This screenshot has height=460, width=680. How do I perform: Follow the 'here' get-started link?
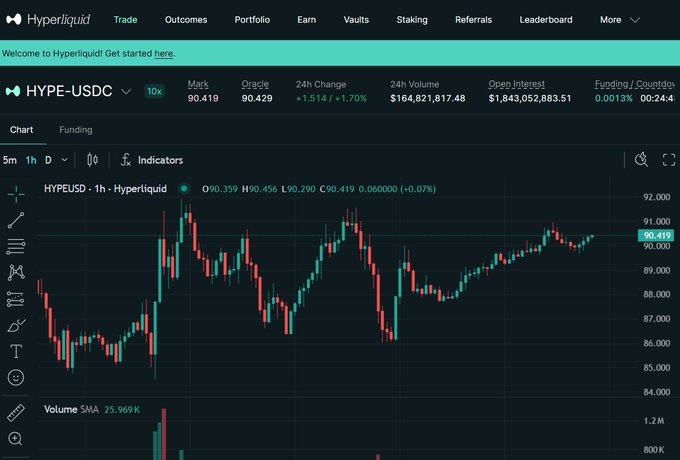tap(163, 53)
